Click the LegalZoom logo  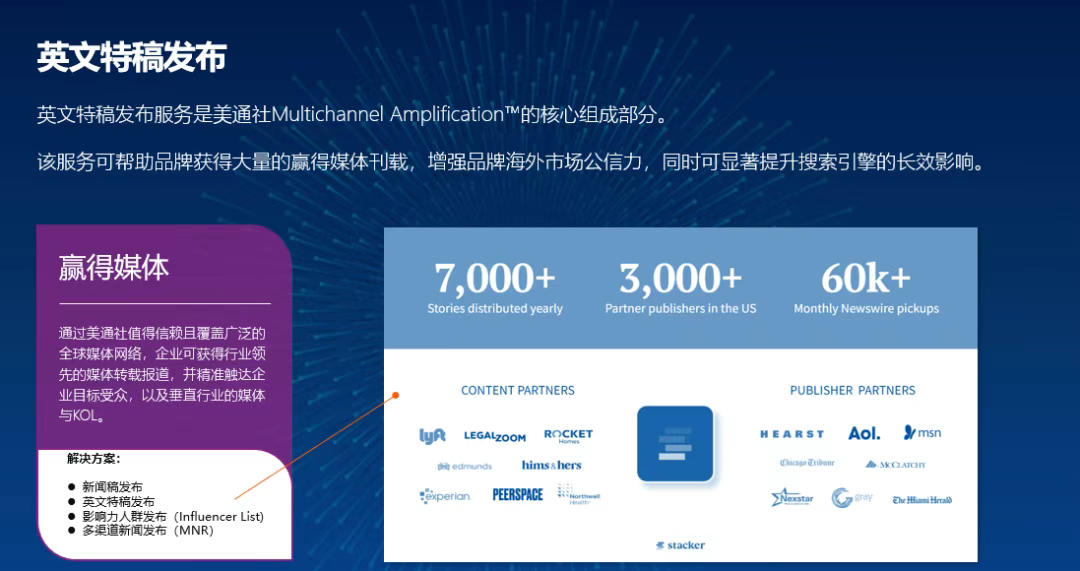pyautogui.click(x=495, y=436)
